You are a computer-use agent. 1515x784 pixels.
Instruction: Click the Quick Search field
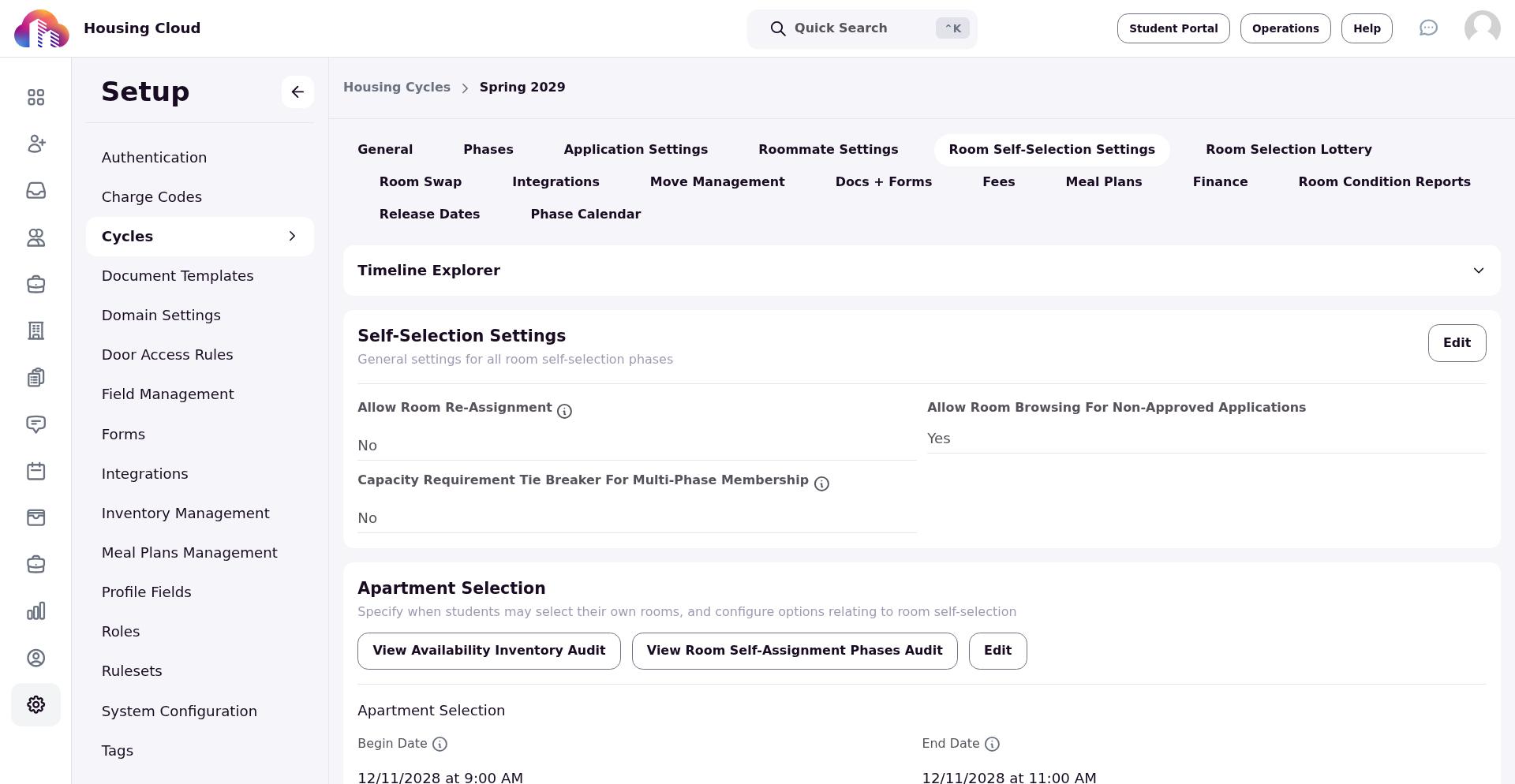click(862, 28)
